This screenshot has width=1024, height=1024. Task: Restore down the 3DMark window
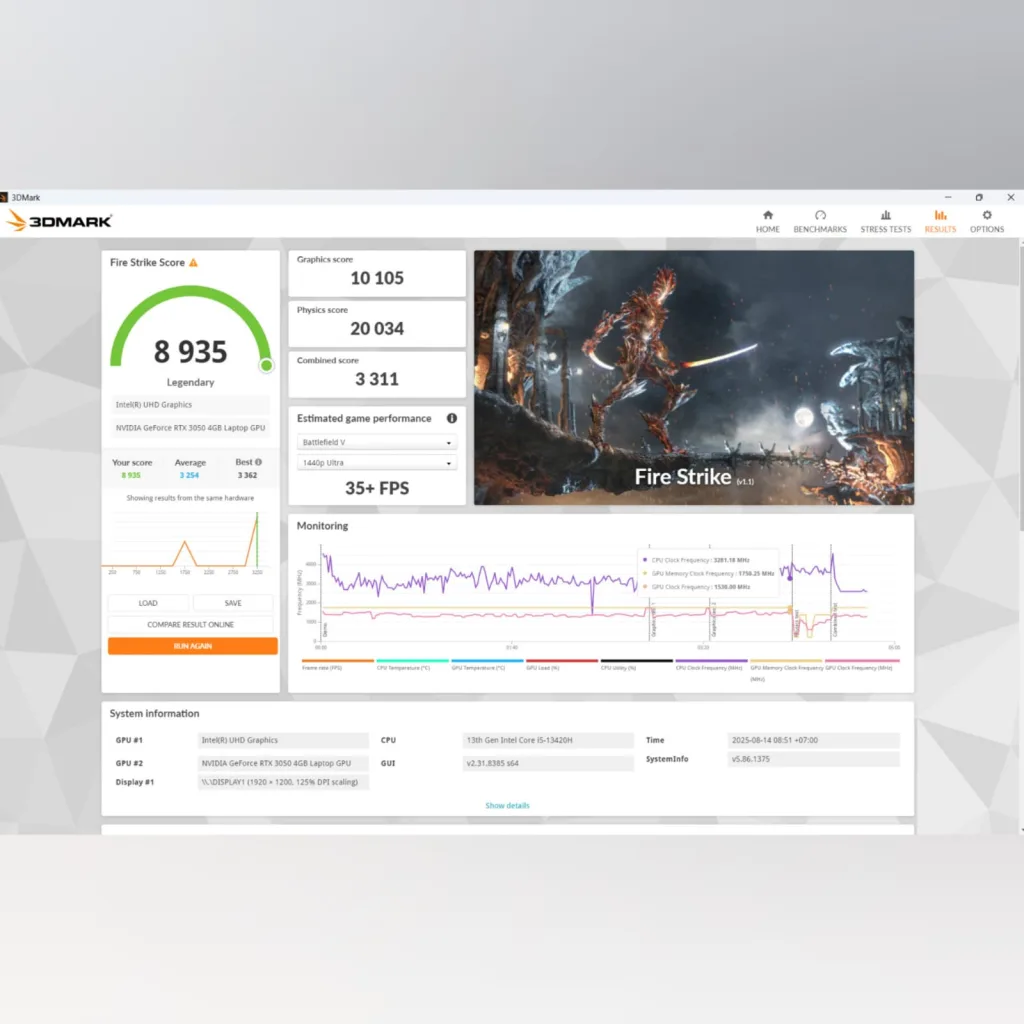978,197
